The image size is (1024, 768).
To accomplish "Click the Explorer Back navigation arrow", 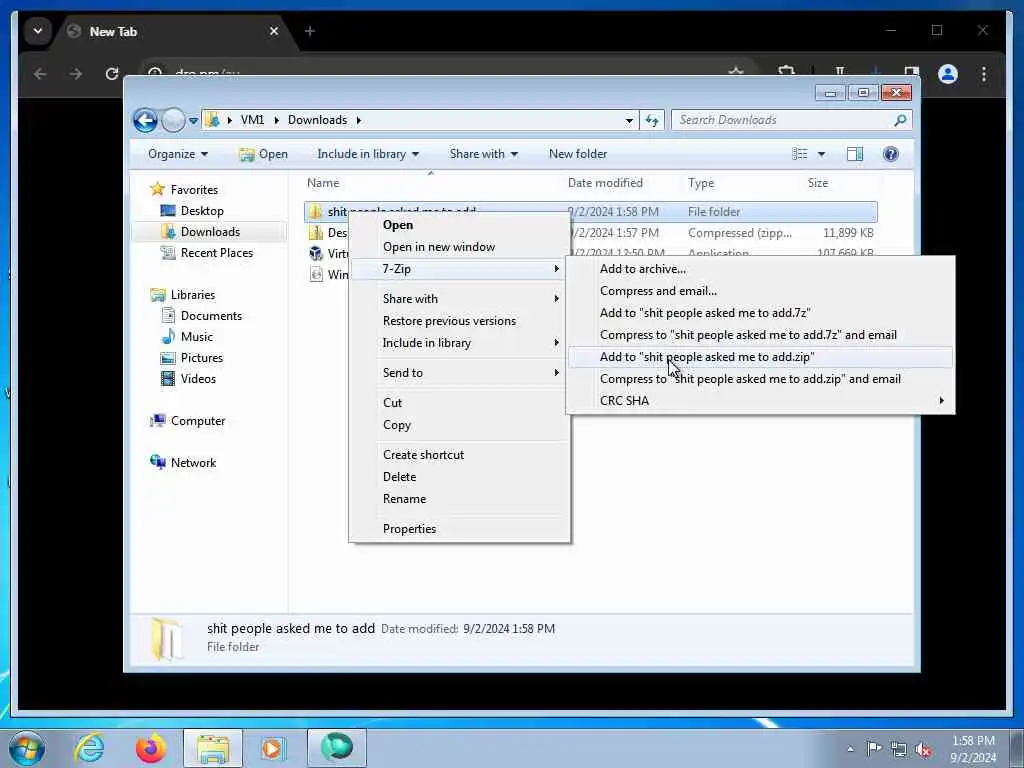I will [145, 120].
